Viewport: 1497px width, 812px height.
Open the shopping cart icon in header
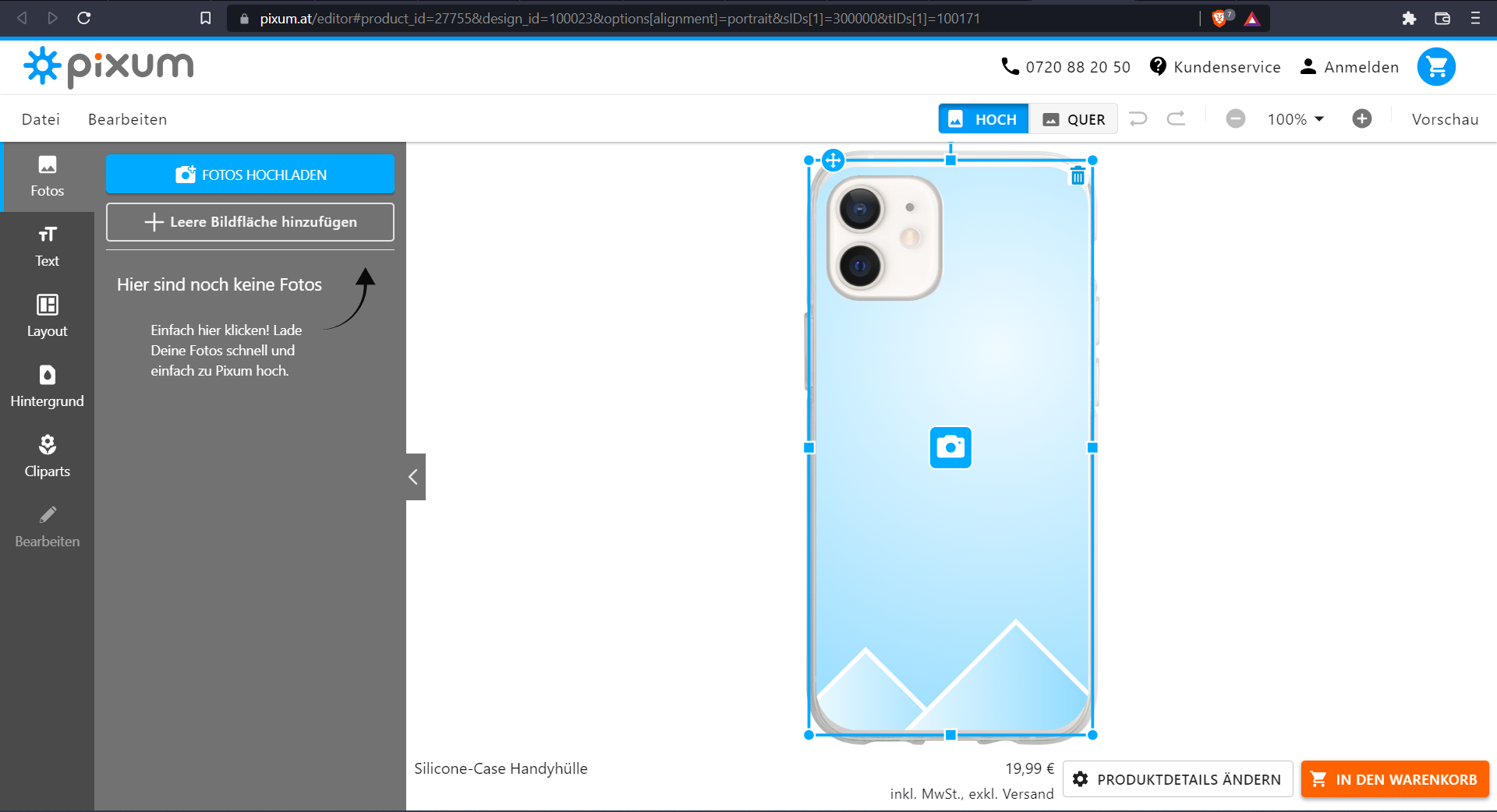(x=1436, y=67)
